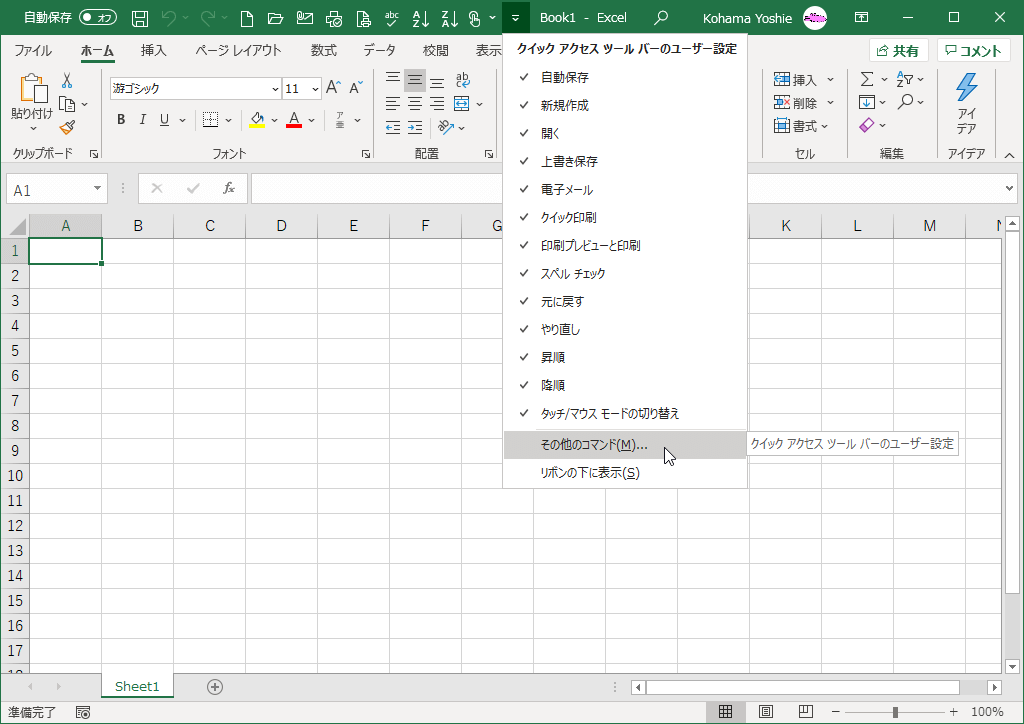Click the Customize Quick Access Toolbar dropdown
This screenshot has height=724, width=1024.
(515, 18)
